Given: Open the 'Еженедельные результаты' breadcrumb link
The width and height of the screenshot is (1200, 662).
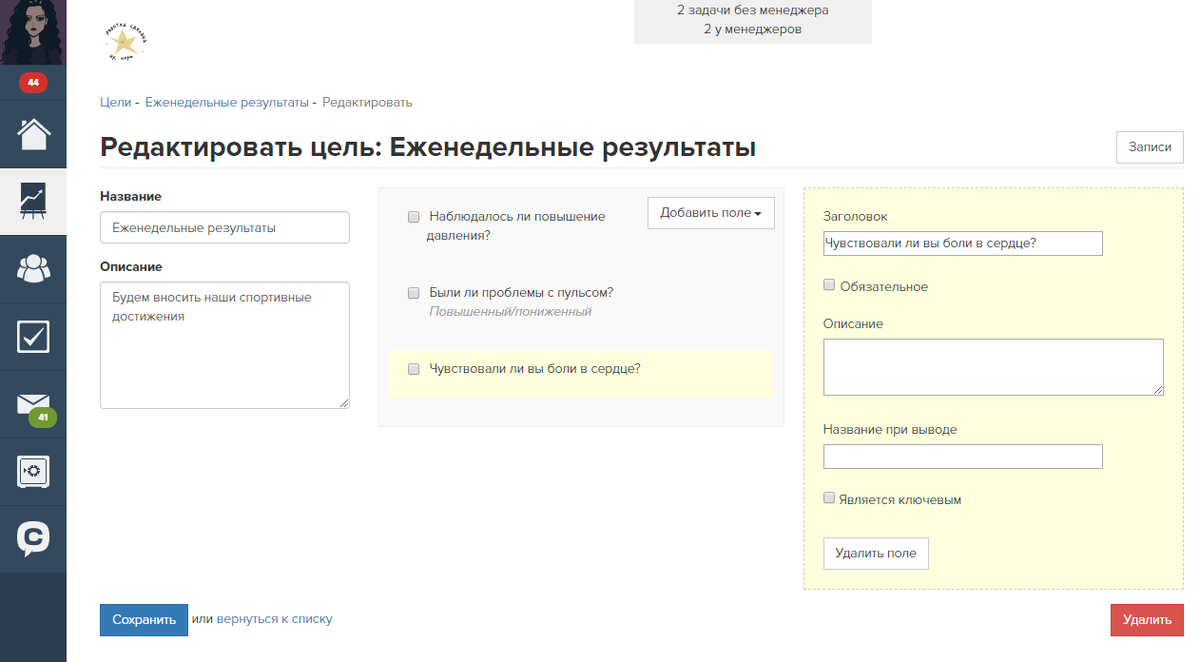Looking at the screenshot, I should click(226, 102).
